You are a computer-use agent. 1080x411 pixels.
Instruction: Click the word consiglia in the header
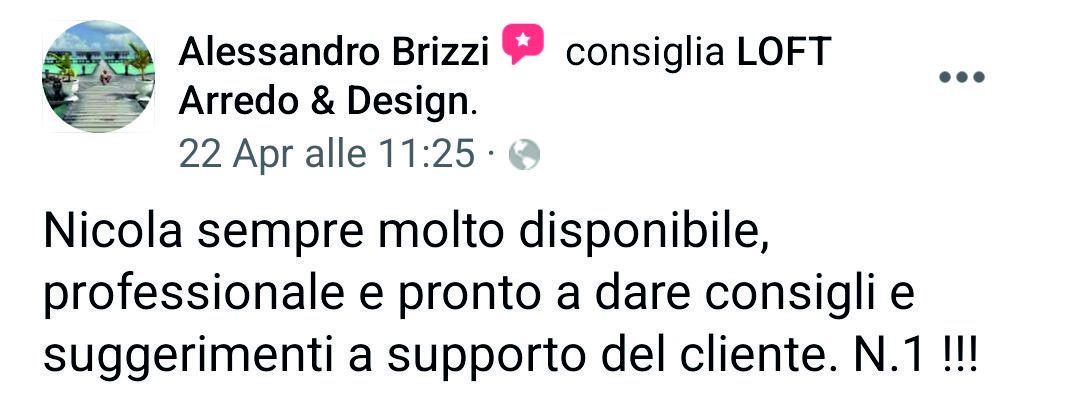[645, 54]
